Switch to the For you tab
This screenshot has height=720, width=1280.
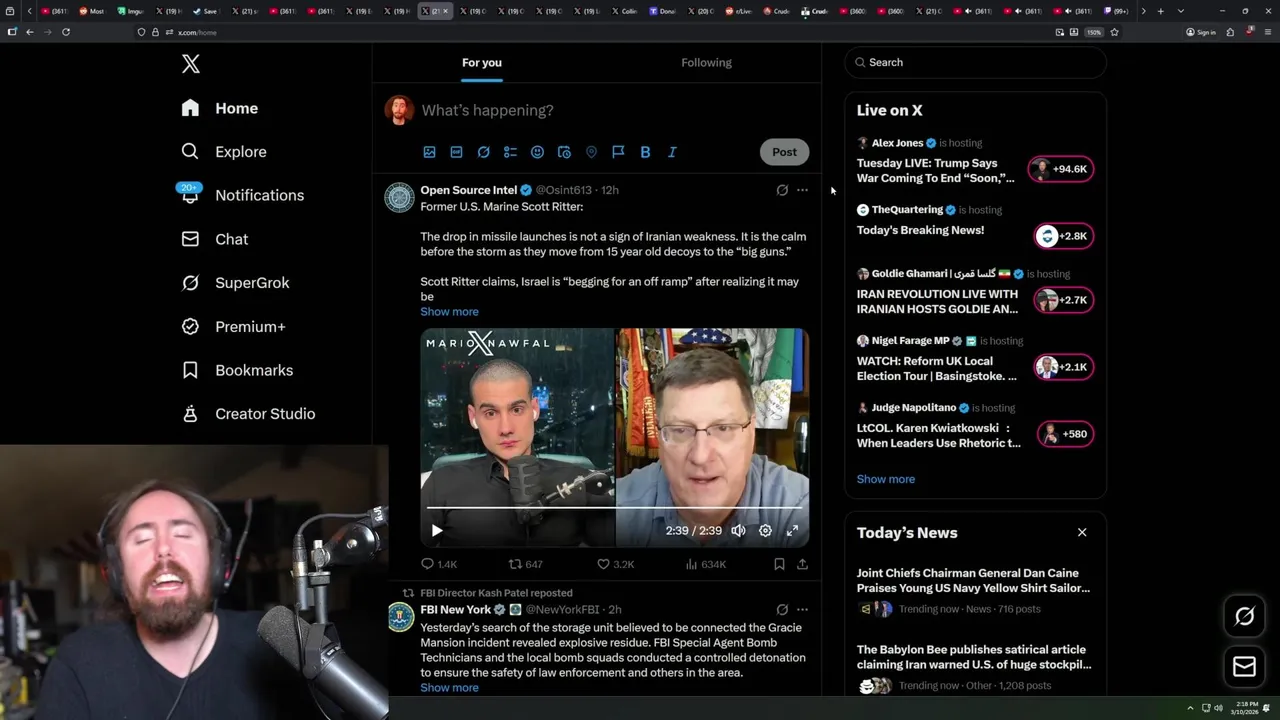[x=482, y=63]
